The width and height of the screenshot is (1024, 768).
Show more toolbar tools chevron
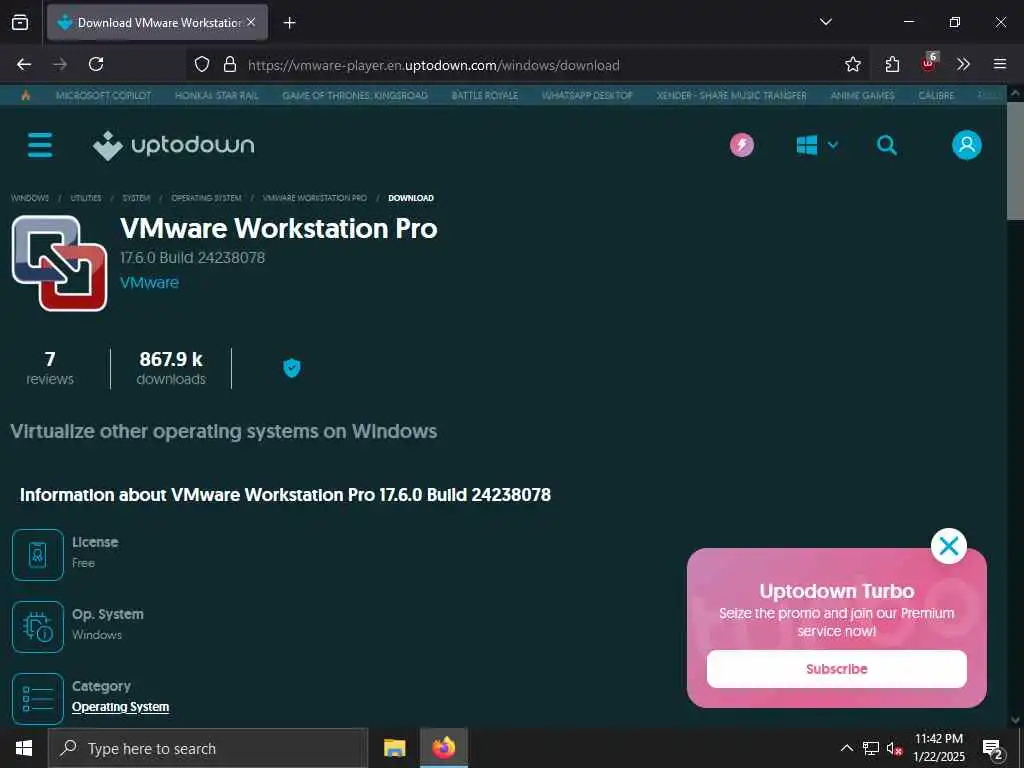pyautogui.click(x=963, y=64)
